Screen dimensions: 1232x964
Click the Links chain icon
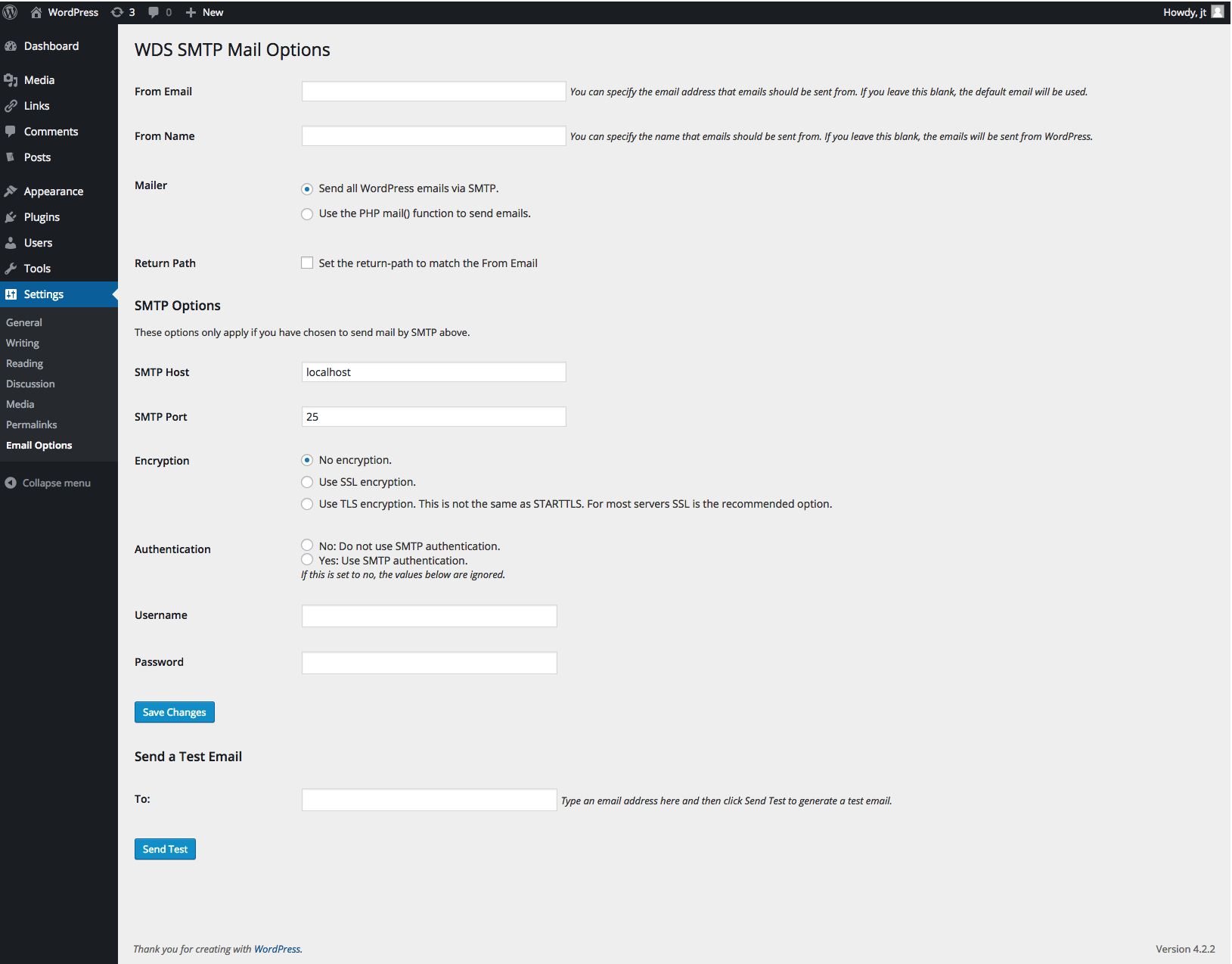point(11,106)
